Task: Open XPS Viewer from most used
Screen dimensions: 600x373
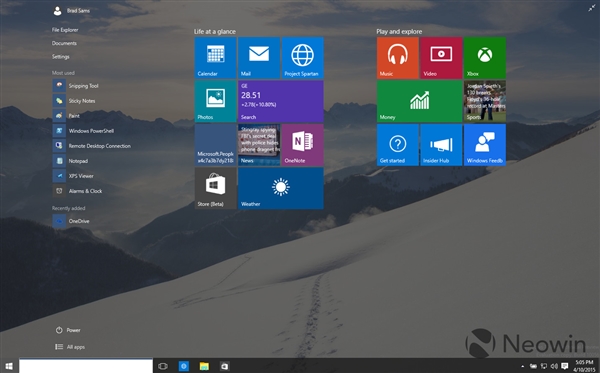Action: (73, 176)
